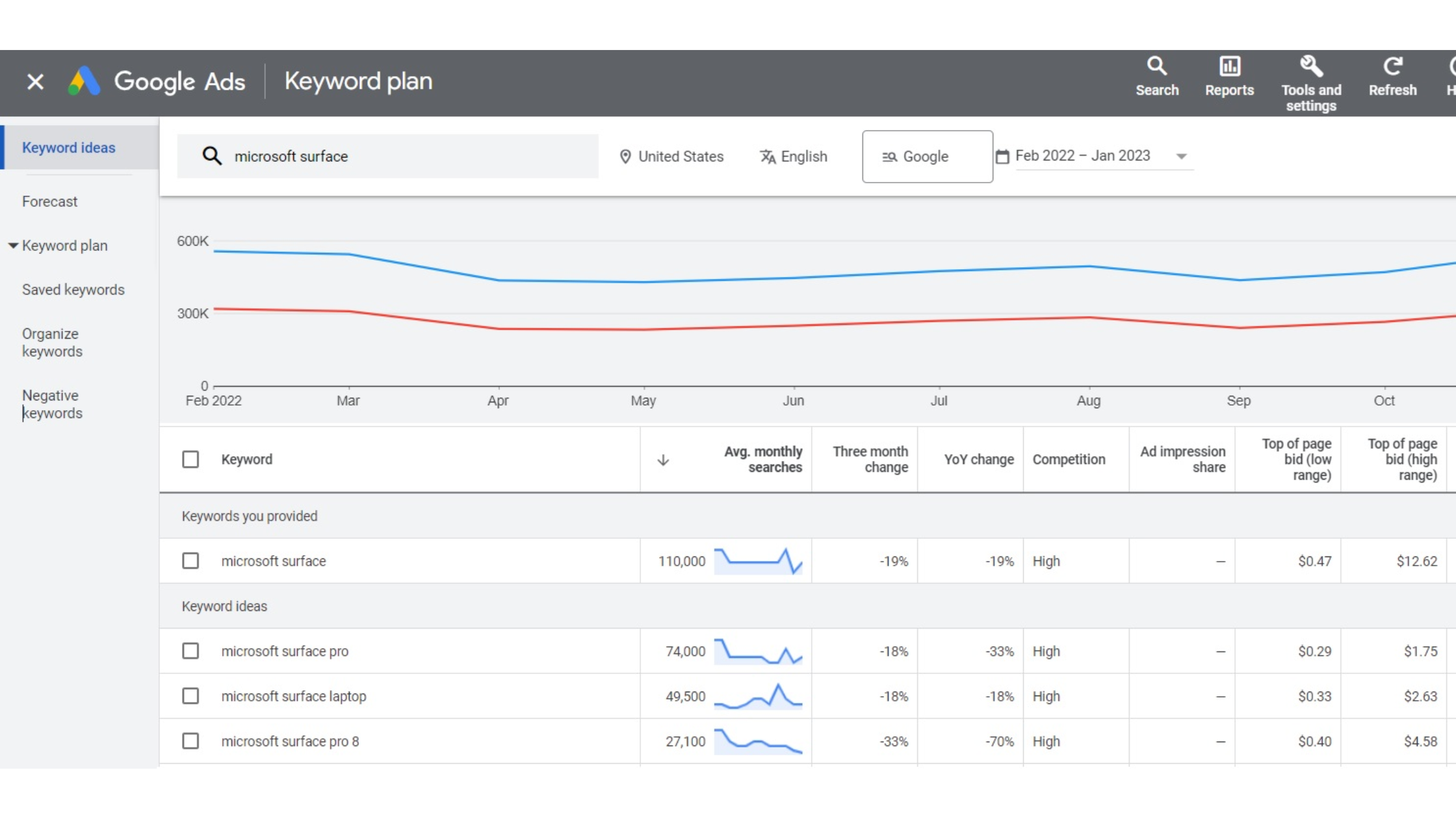Click the 49,500 searches value
Viewport: 1456px width, 819px height.
coord(685,696)
